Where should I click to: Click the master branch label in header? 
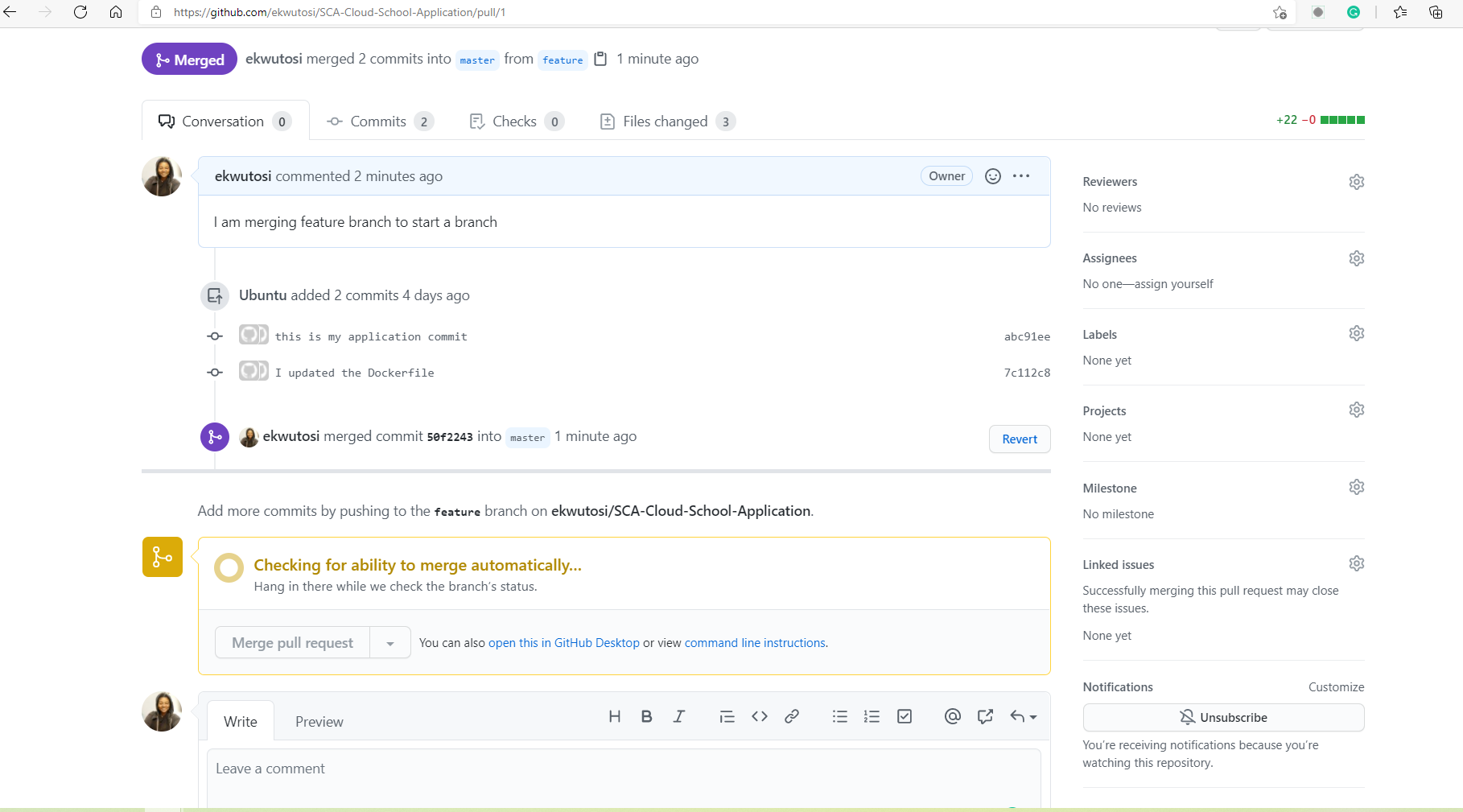point(477,60)
